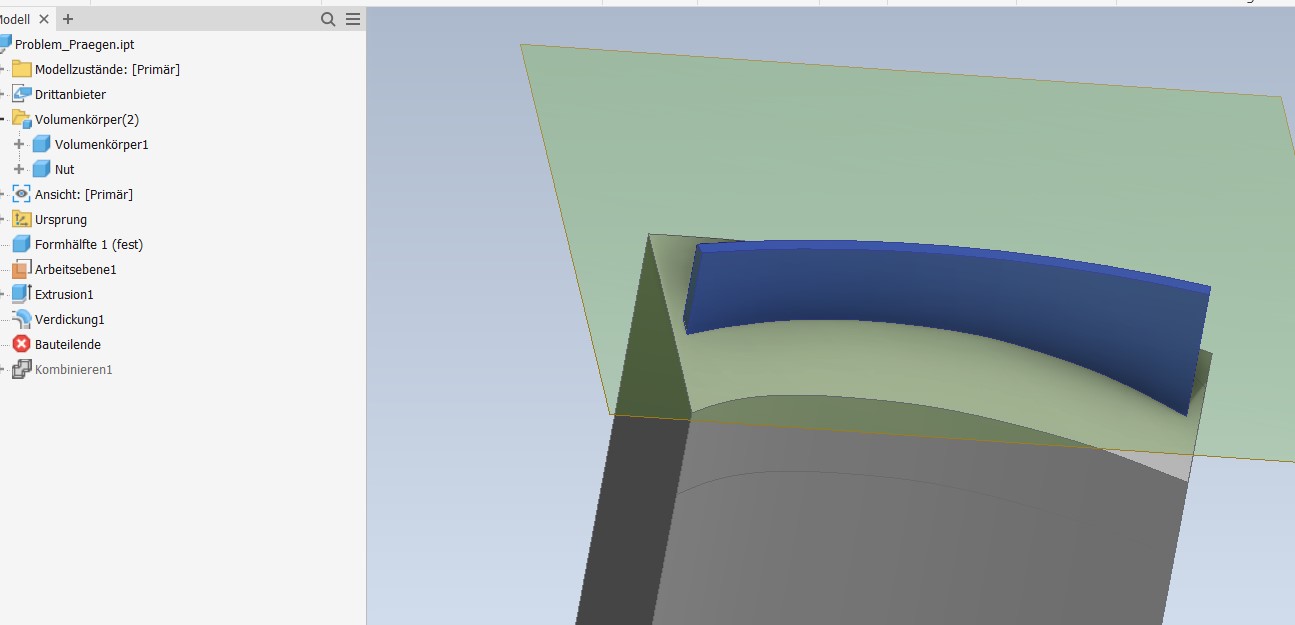Click the Ansicht eye view icon
Screen dimensions: 1295x625
point(22,194)
